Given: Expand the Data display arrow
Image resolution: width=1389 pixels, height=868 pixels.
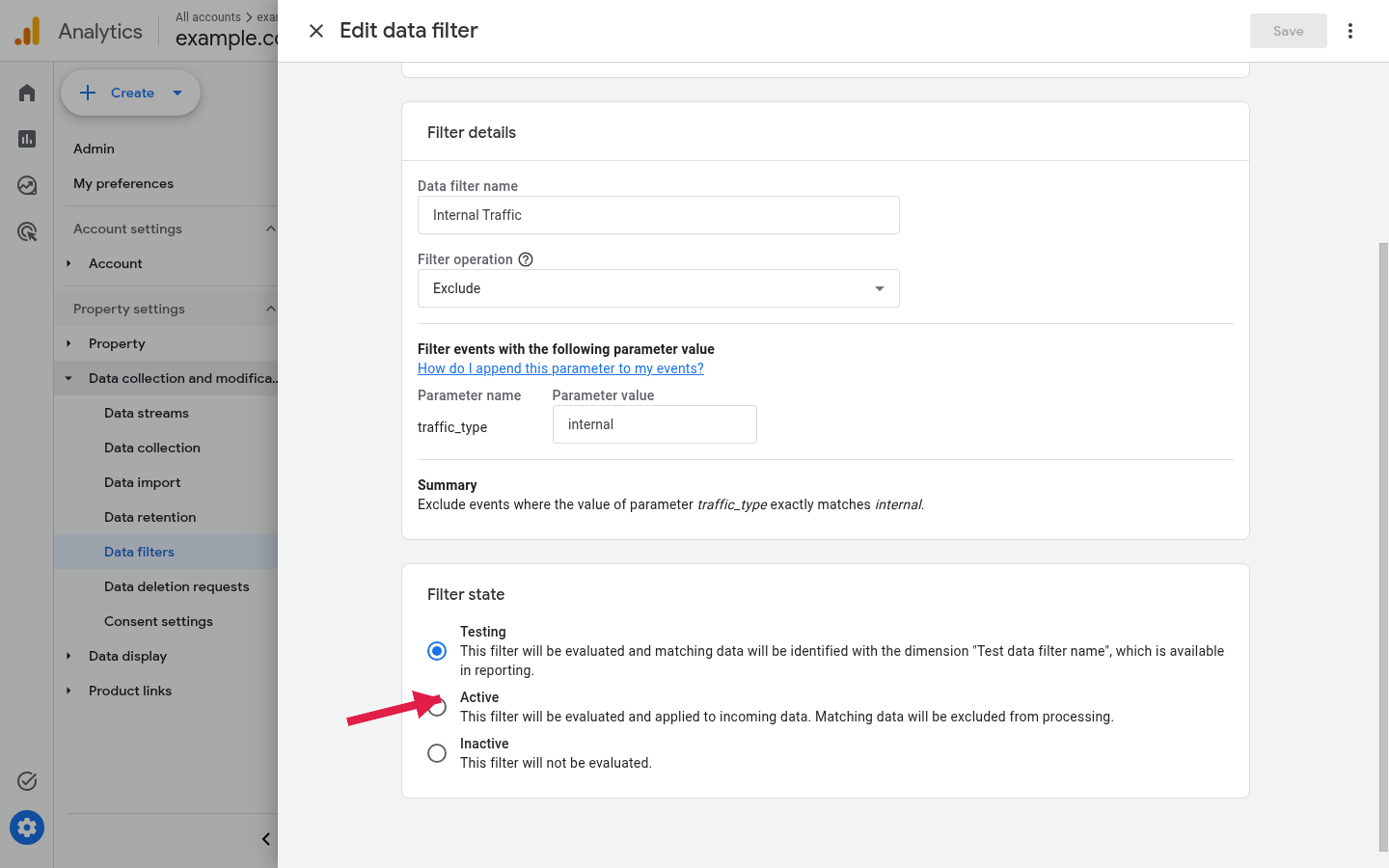Looking at the screenshot, I should coord(68,656).
